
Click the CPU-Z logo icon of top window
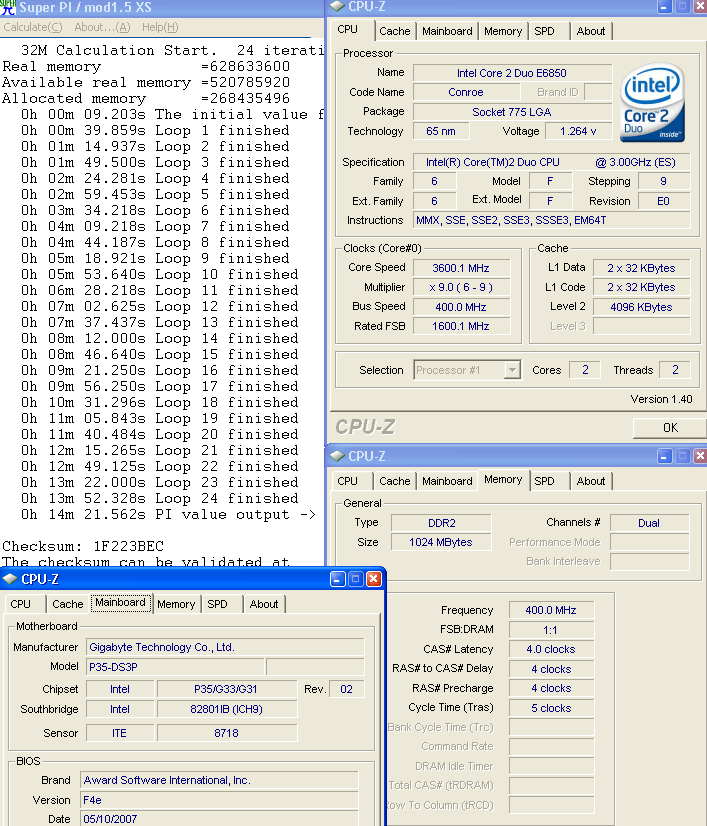point(337,6)
